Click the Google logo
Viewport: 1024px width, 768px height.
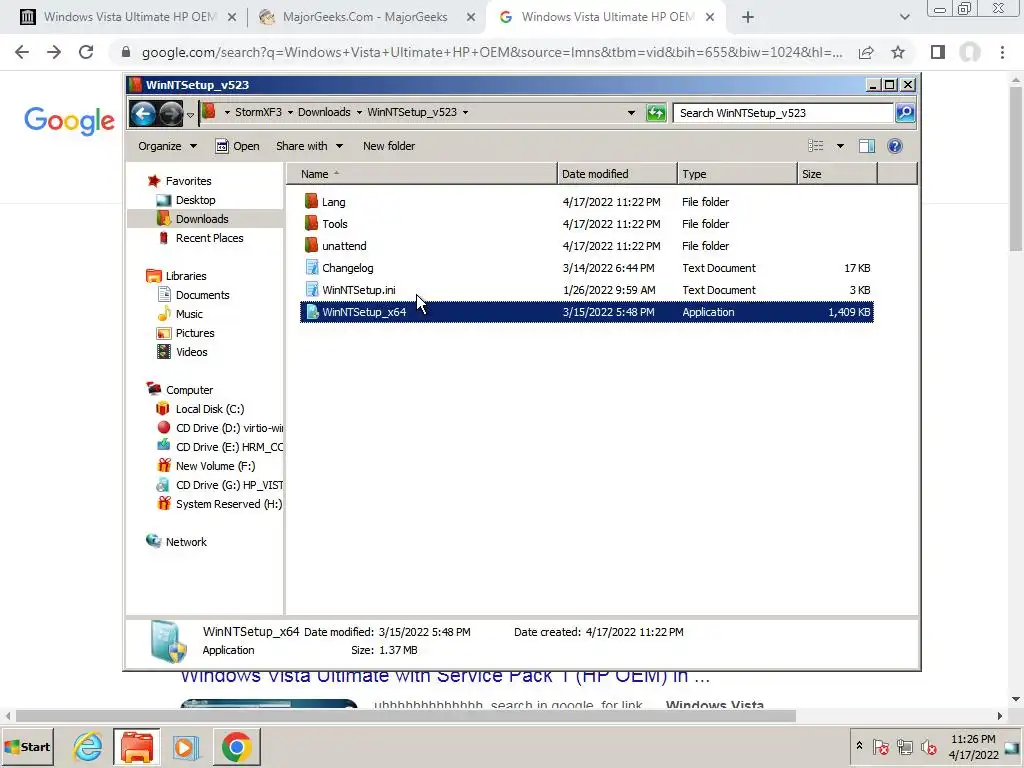coord(69,121)
